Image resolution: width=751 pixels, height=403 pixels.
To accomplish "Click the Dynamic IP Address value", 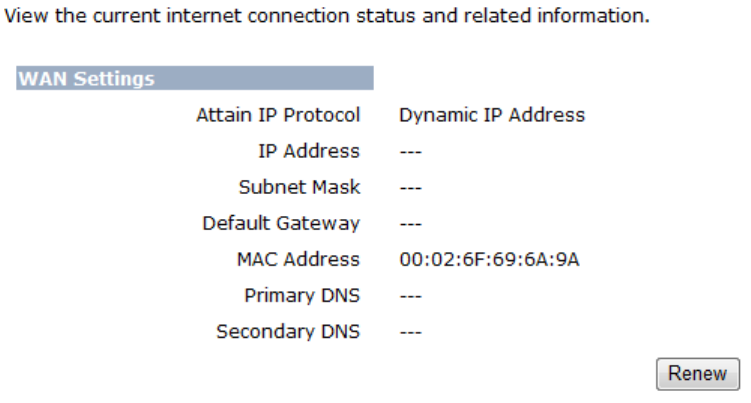I will (x=491, y=115).
